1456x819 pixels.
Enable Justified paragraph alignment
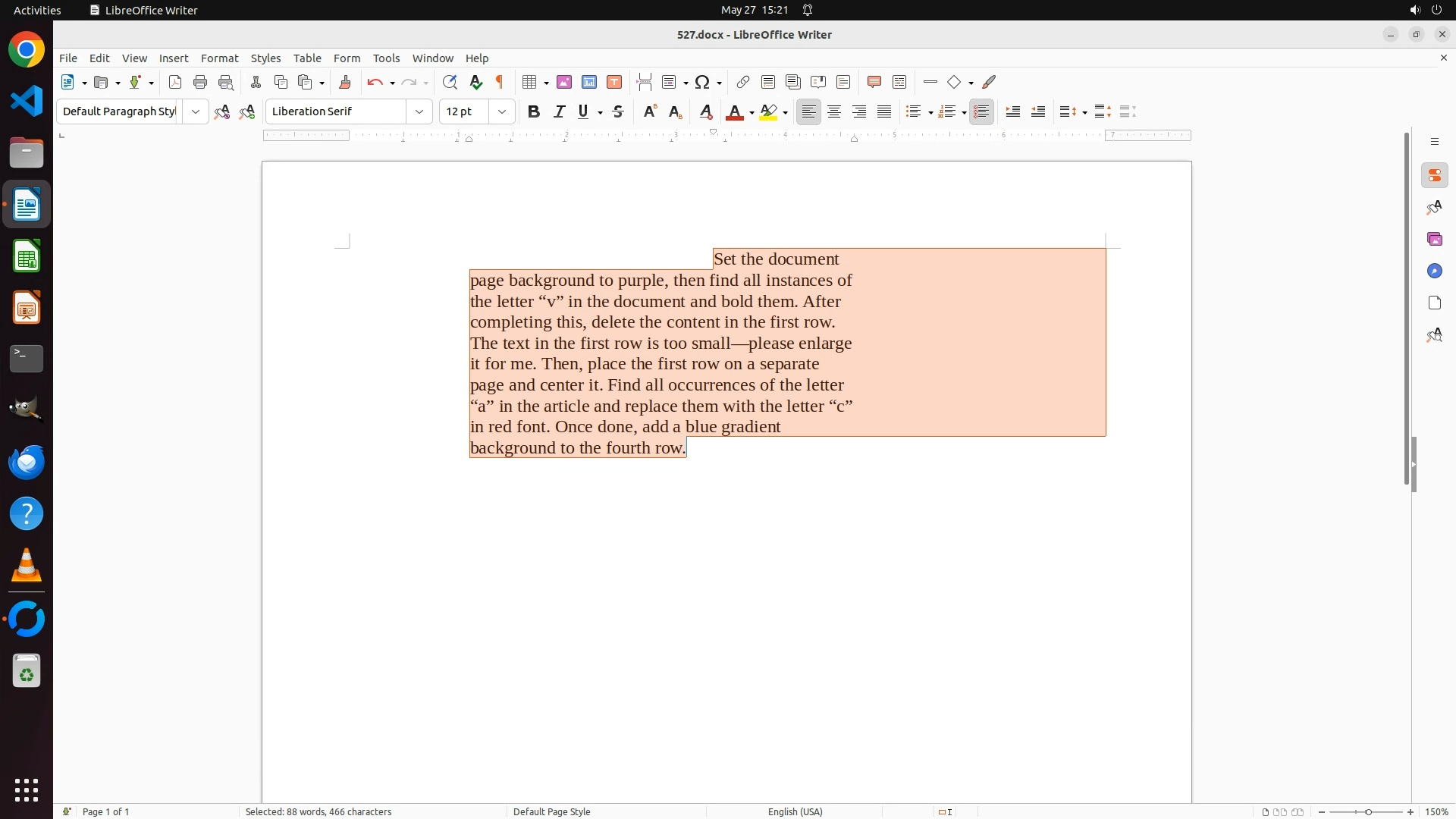884,111
